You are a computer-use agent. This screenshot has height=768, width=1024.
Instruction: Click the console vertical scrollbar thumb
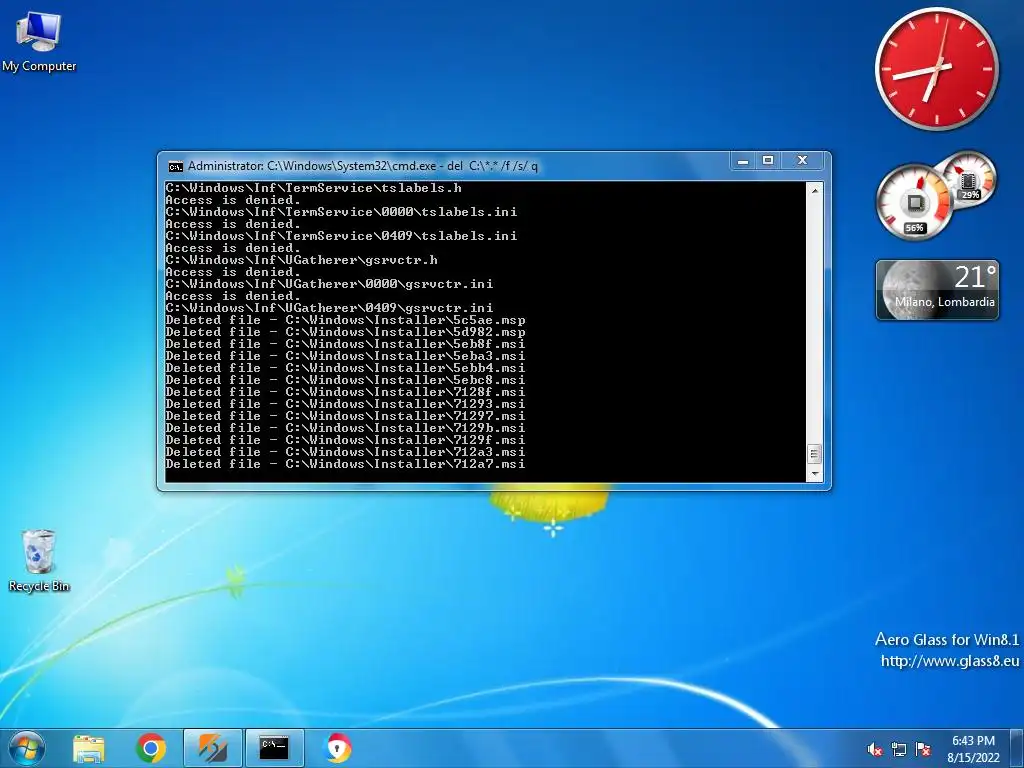click(x=814, y=453)
